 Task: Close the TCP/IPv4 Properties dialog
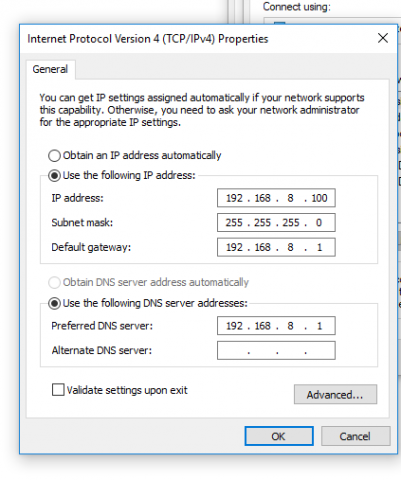383,38
